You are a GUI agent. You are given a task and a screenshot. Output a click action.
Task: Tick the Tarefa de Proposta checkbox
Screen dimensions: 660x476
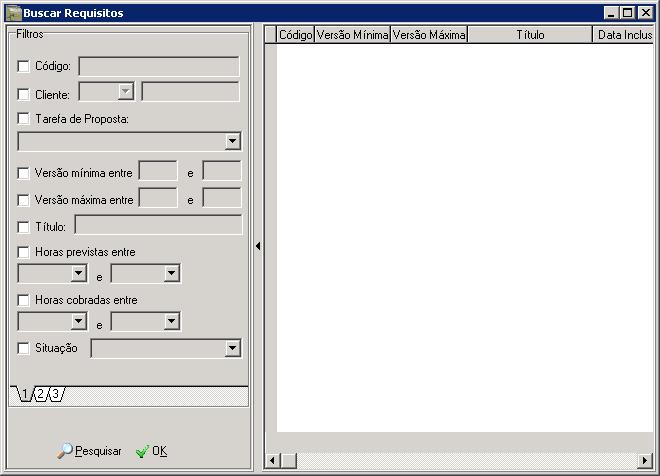24,119
